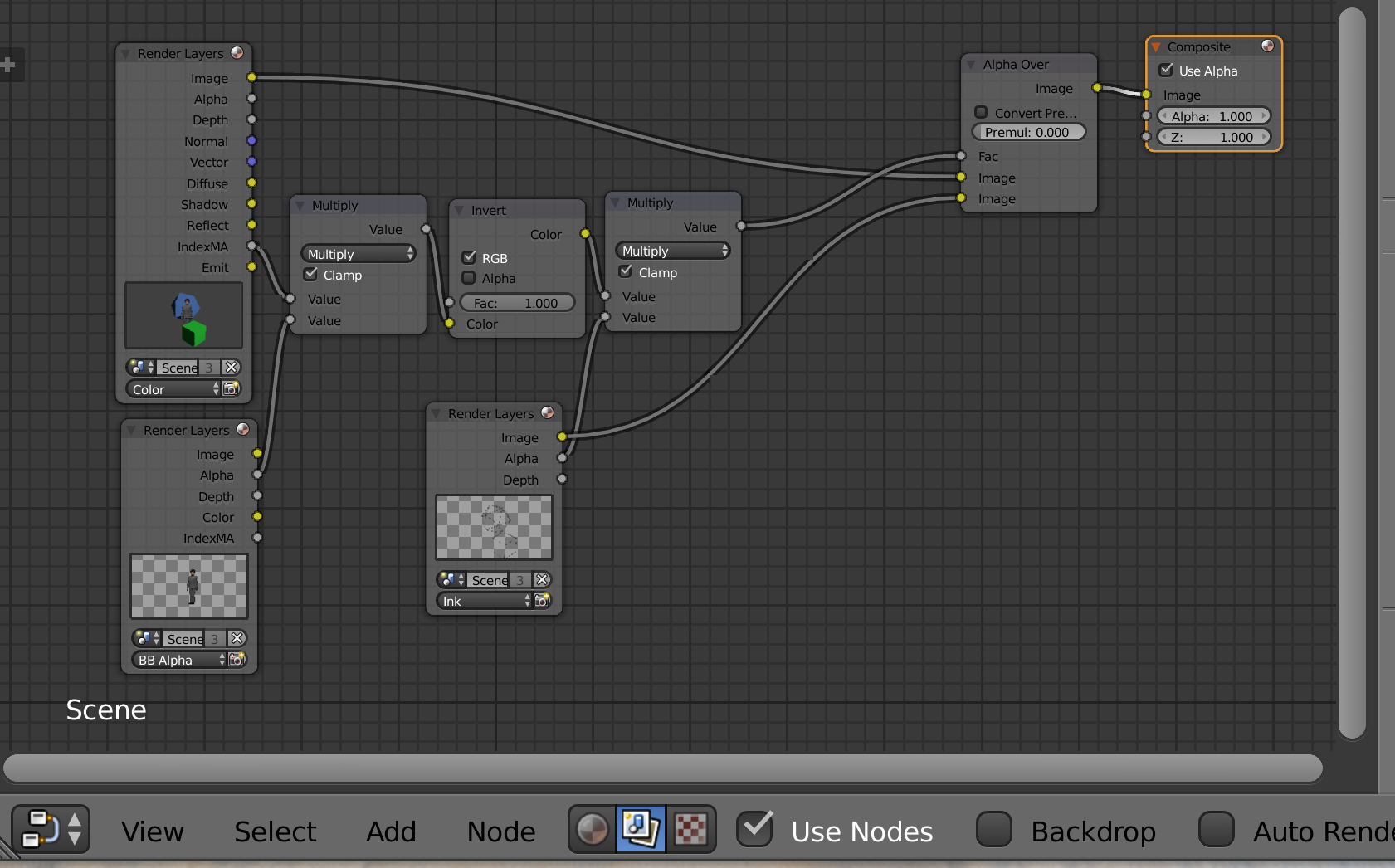The width and height of the screenshot is (1395, 868).
Task: Open the Color render layer dropdown
Action: 173,389
